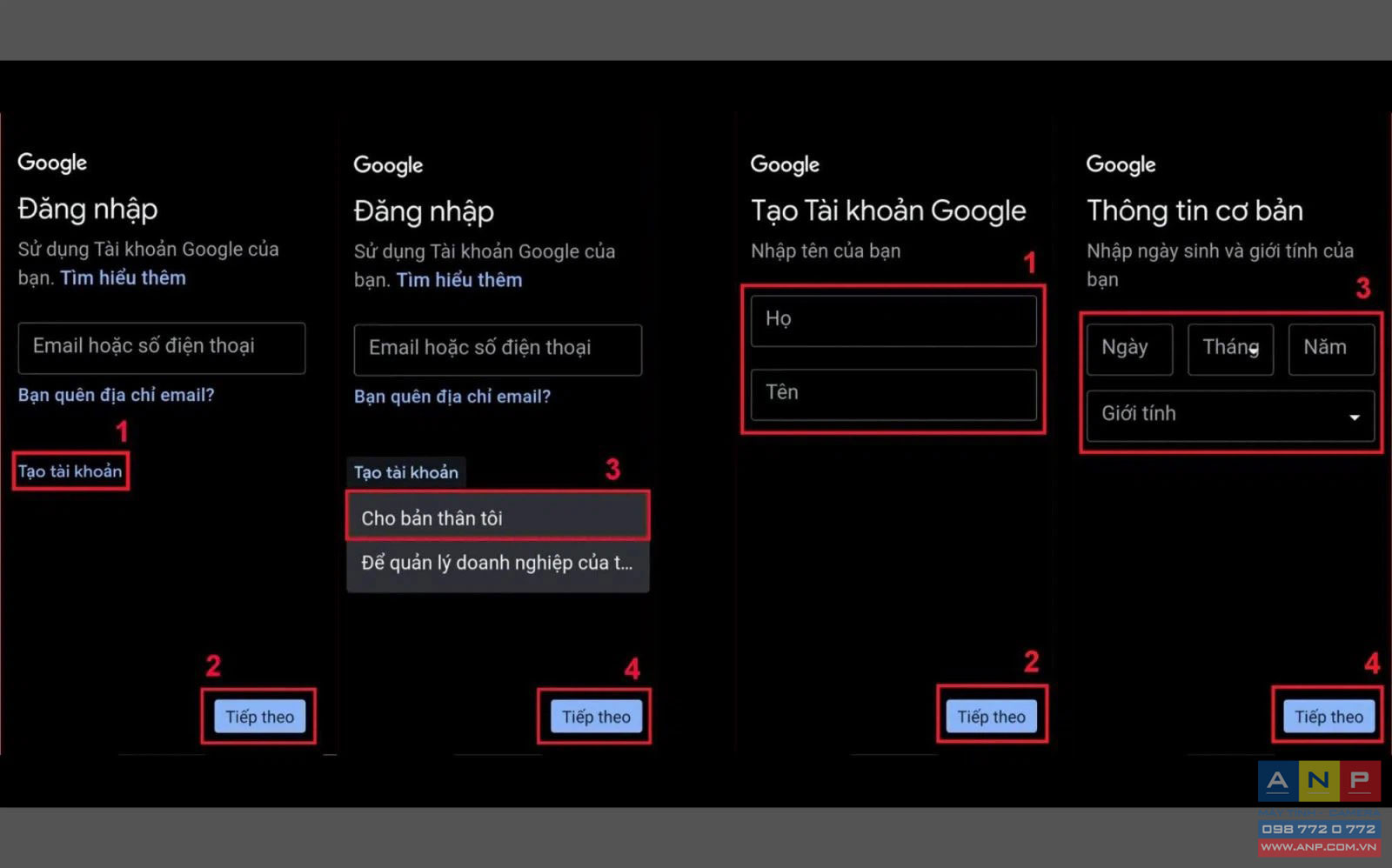
Task: Click the 'Họ' last name field
Action: click(893, 321)
